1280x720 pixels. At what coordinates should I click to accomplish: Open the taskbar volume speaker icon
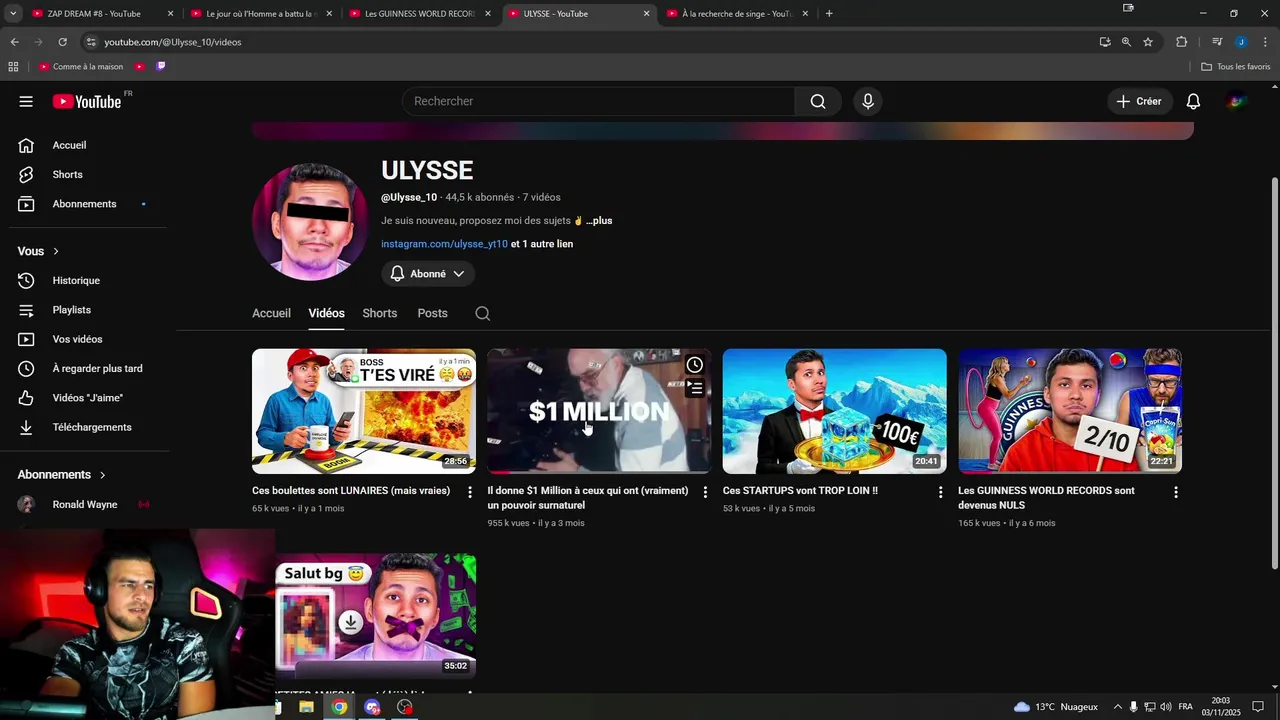(1166, 707)
